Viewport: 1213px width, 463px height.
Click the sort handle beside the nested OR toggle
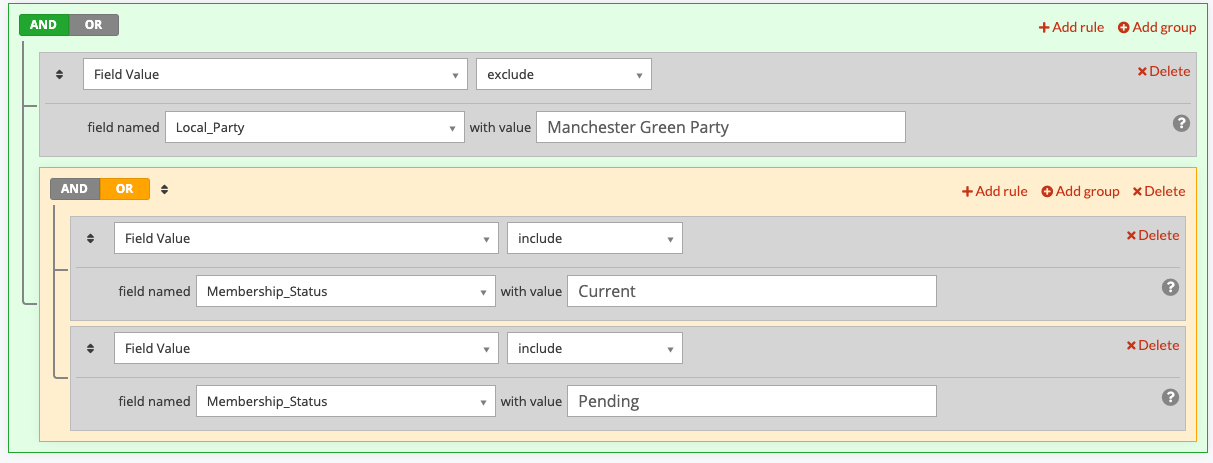(x=164, y=188)
